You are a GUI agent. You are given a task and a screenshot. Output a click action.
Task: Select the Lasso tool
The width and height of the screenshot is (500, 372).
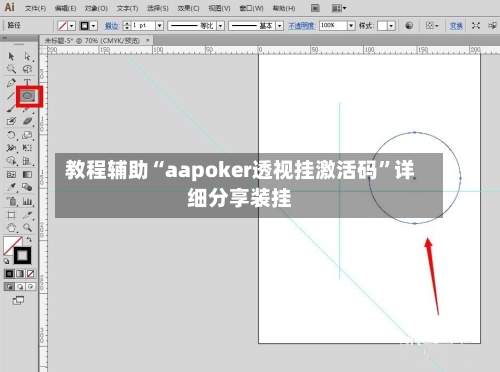pyautogui.click(x=27, y=69)
